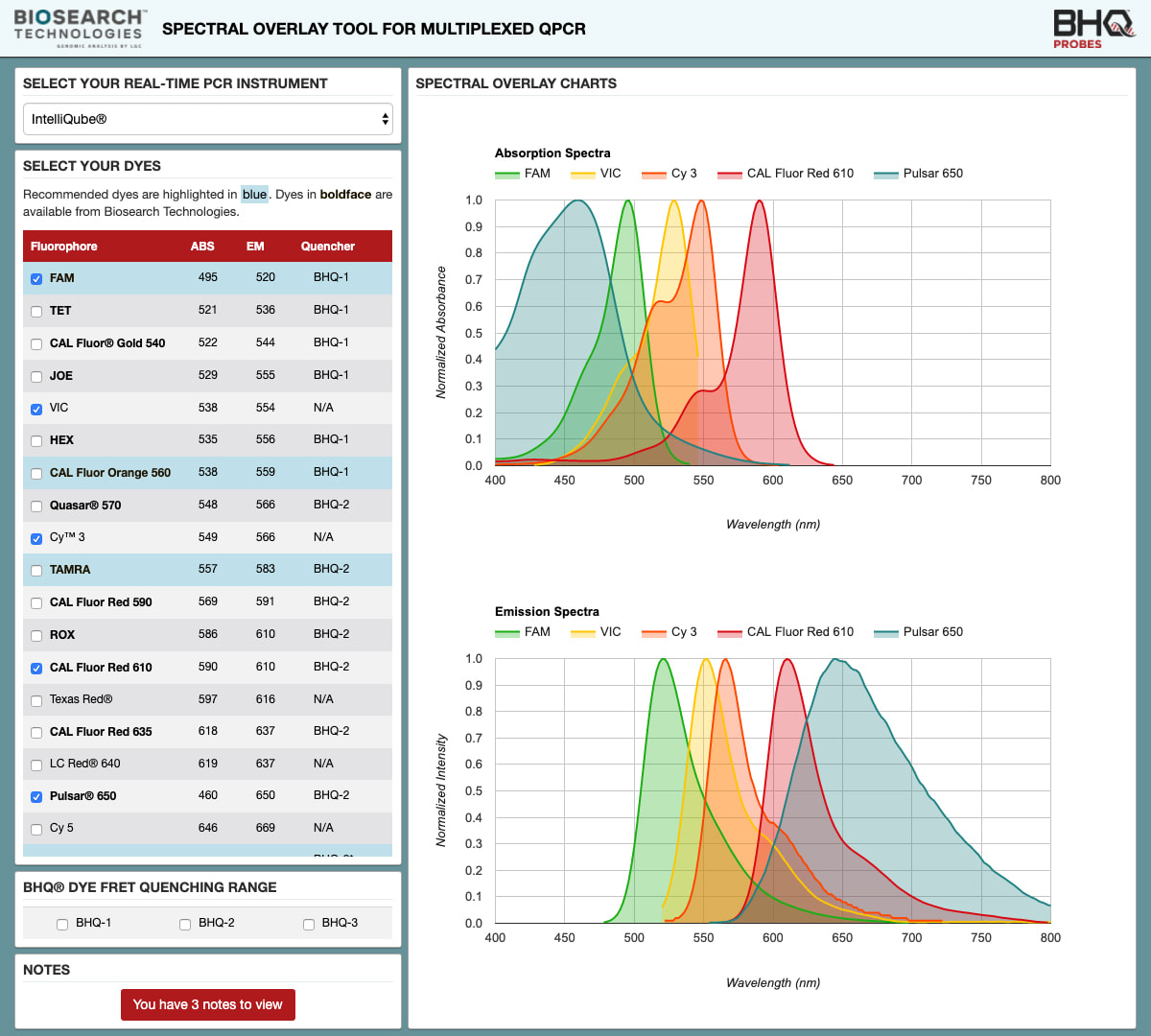Viewport: 1151px width, 1036px height.
Task: Toggle FAM in the Emission Spectra legend
Action: 523,632
